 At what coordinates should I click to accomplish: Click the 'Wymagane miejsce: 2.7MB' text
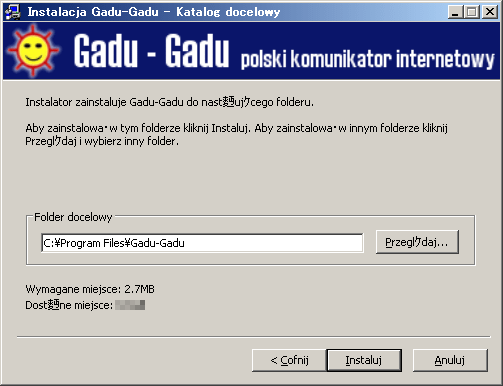[x=90, y=289]
